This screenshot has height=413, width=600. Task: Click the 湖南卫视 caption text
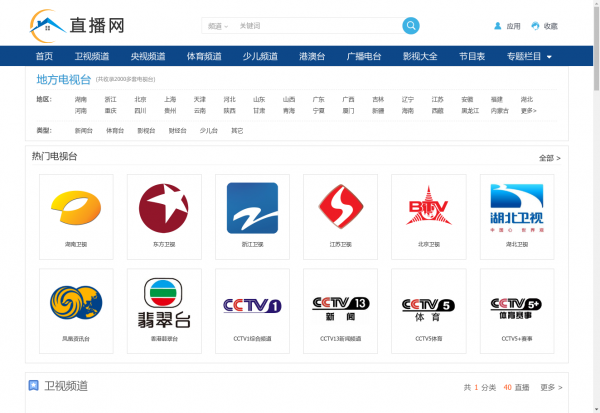pos(76,244)
